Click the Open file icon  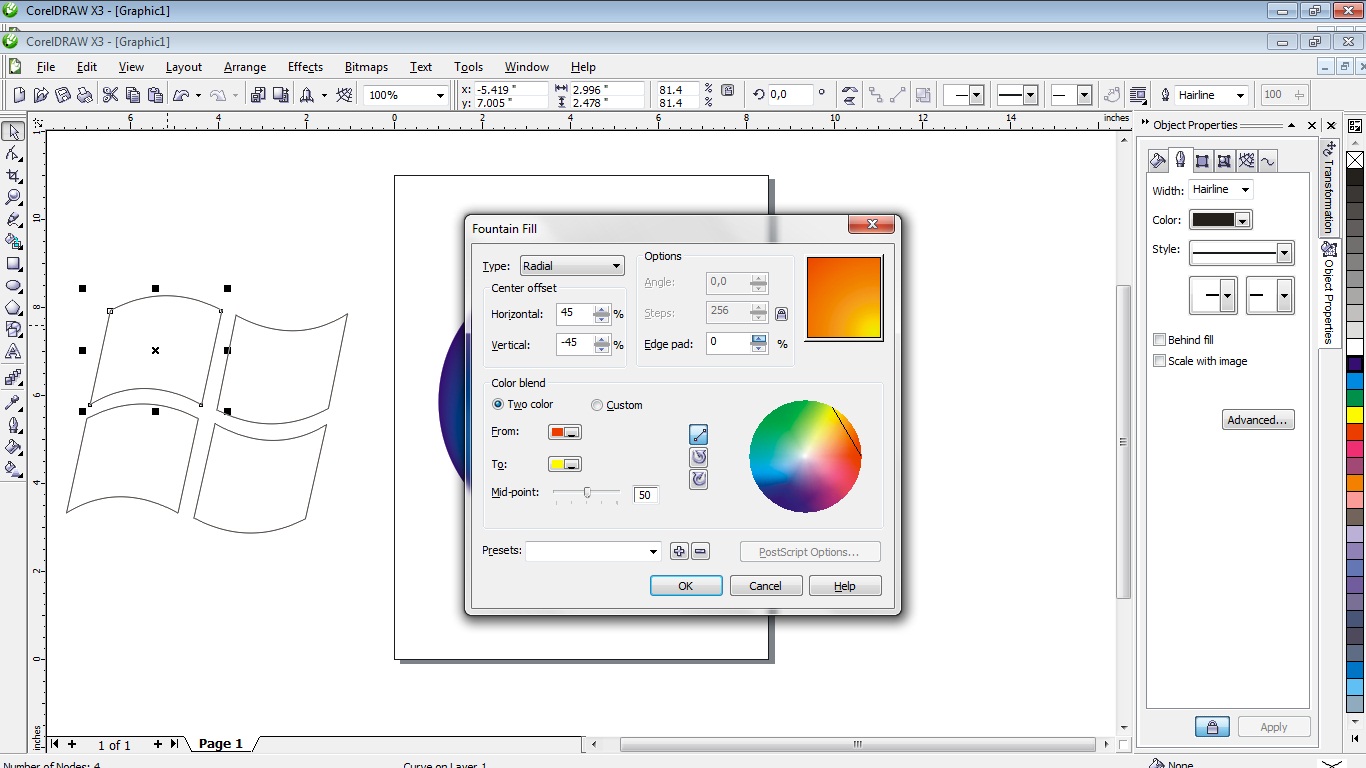tap(41, 95)
